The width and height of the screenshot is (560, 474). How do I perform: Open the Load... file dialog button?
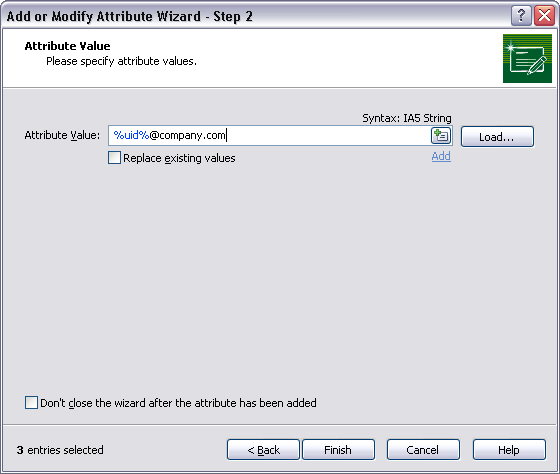[497, 136]
